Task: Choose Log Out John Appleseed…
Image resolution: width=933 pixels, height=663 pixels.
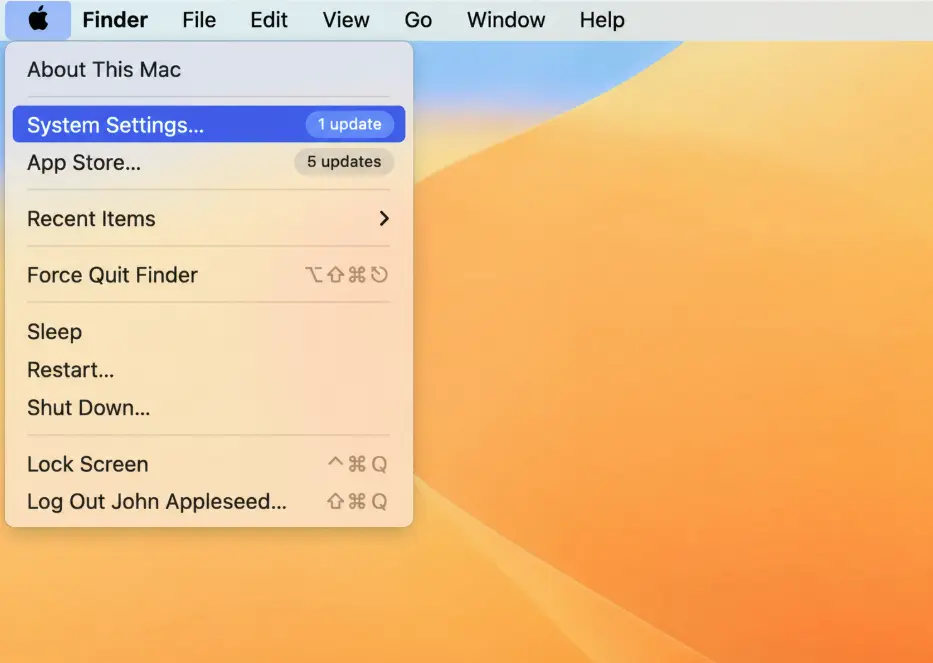Action: (209, 502)
